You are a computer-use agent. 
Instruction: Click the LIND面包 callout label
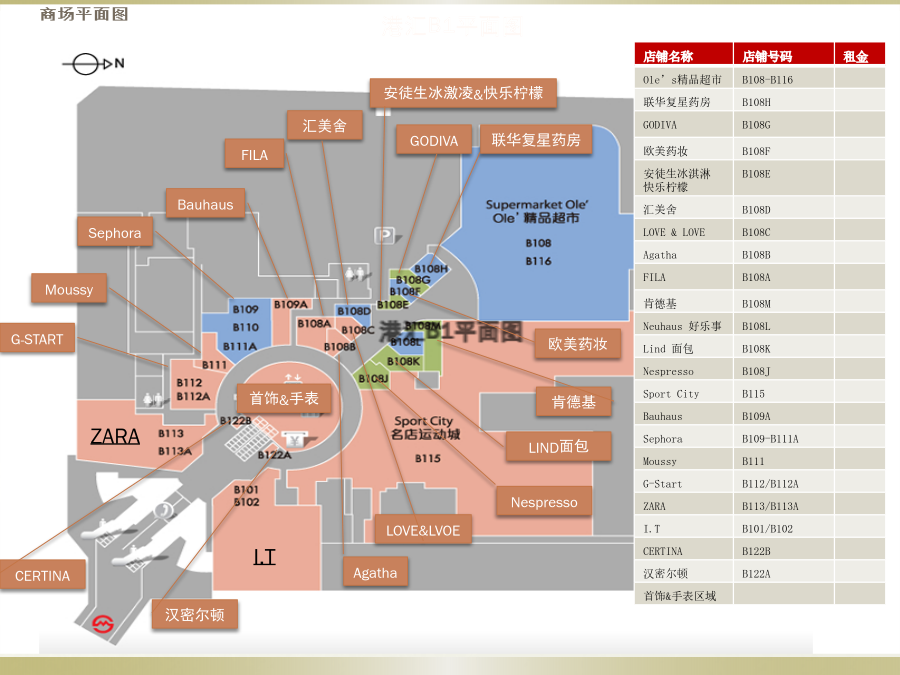point(558,447)
